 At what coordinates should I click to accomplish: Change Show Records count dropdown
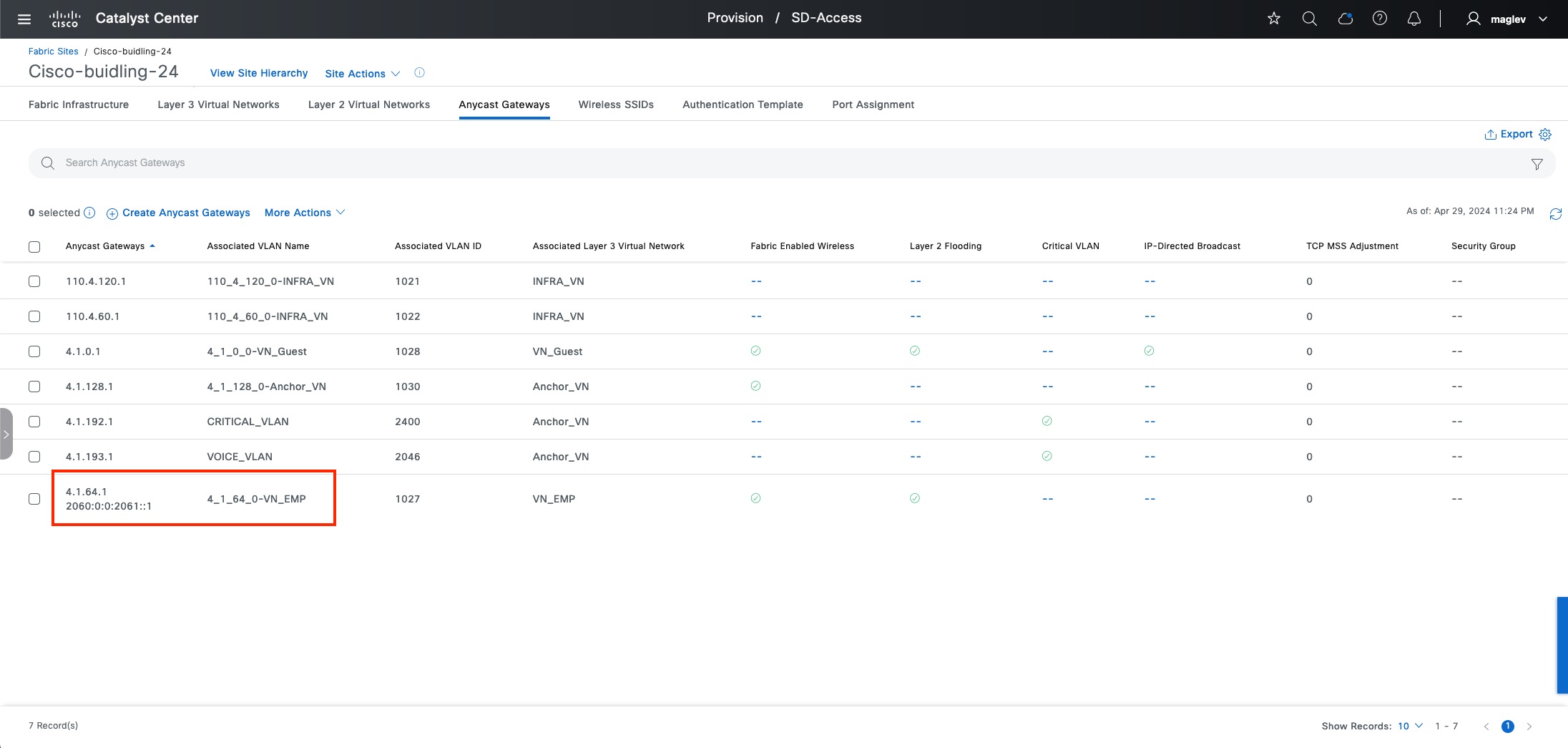[1410, 726]
